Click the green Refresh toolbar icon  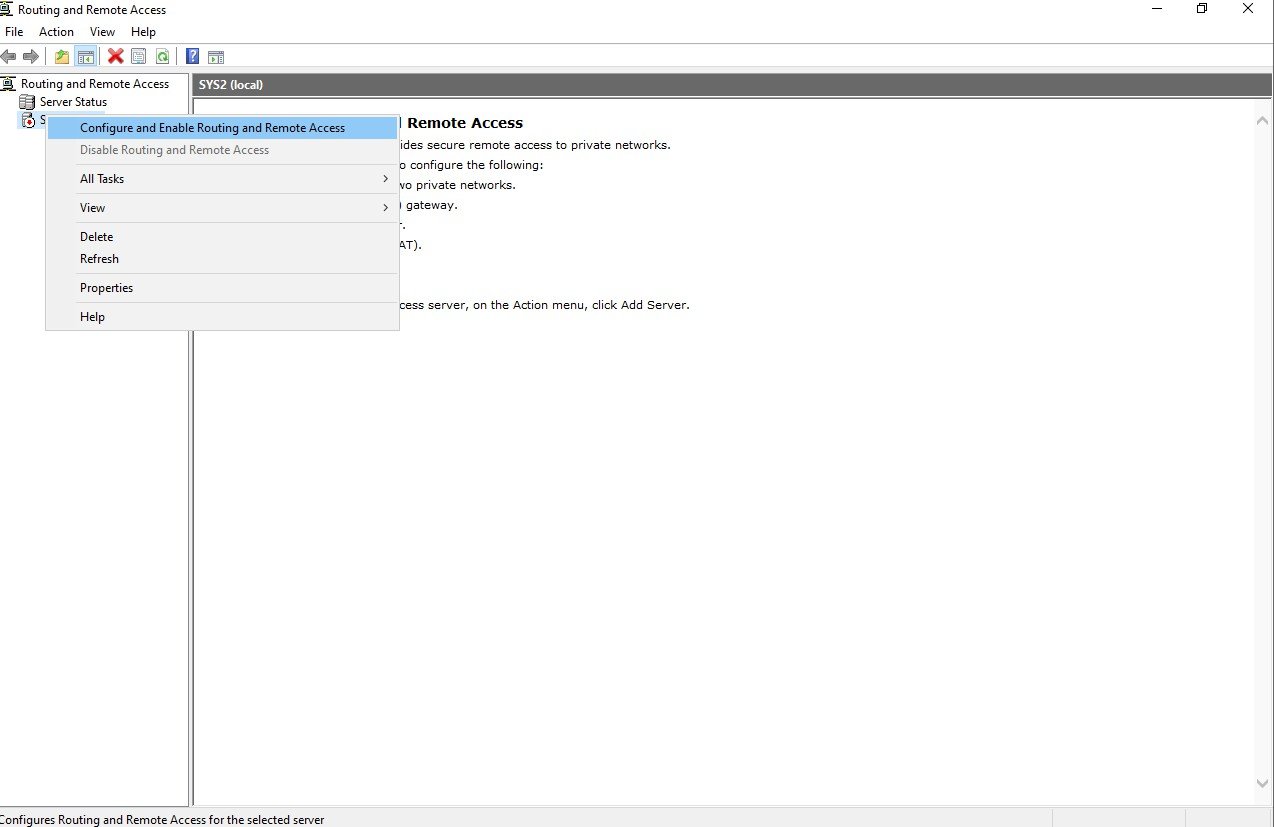coord(162,56)
